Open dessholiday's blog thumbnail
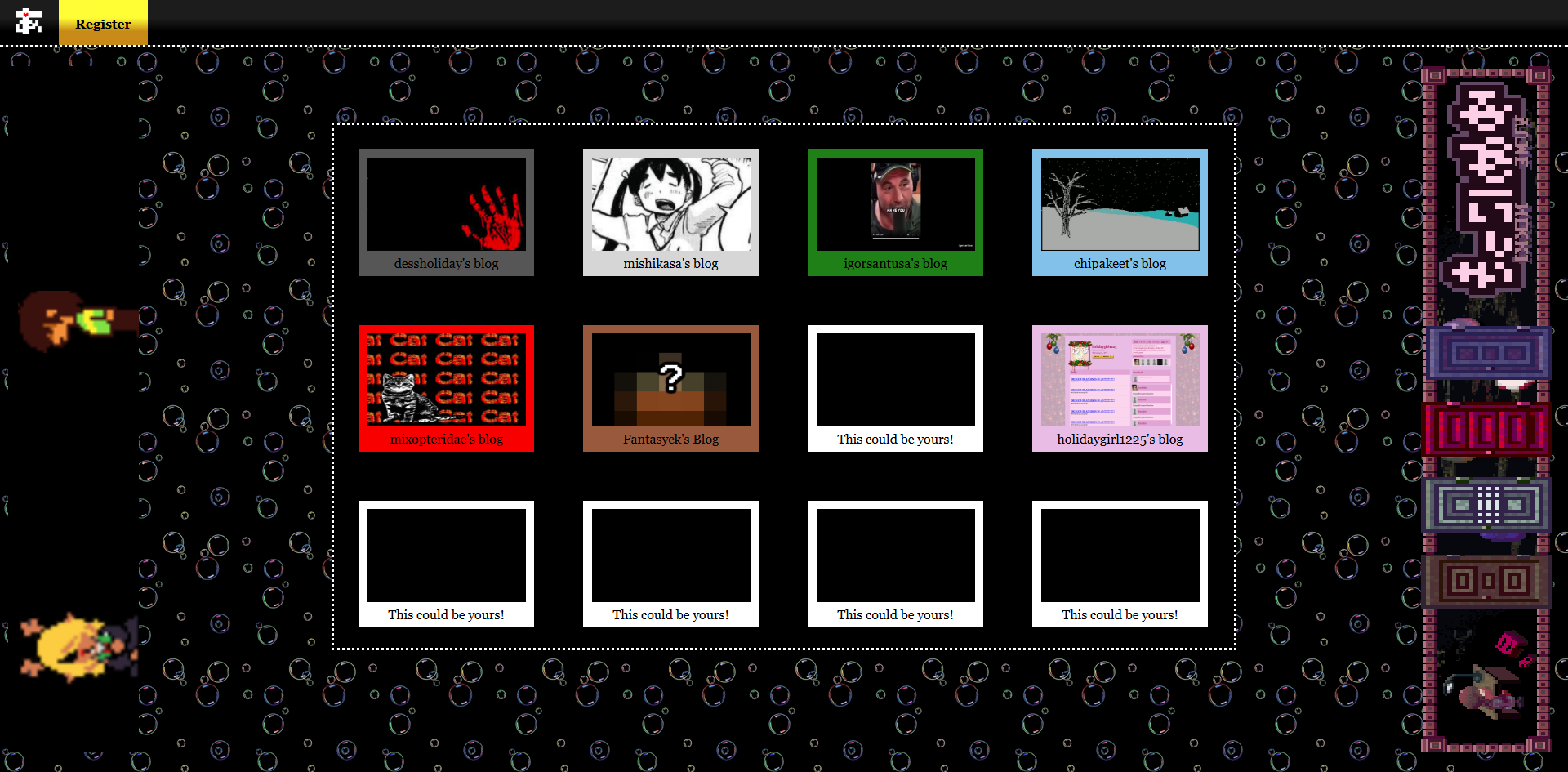Viewport: 1568px width, 772px height. pyautogui.click(x=446, y=212)
